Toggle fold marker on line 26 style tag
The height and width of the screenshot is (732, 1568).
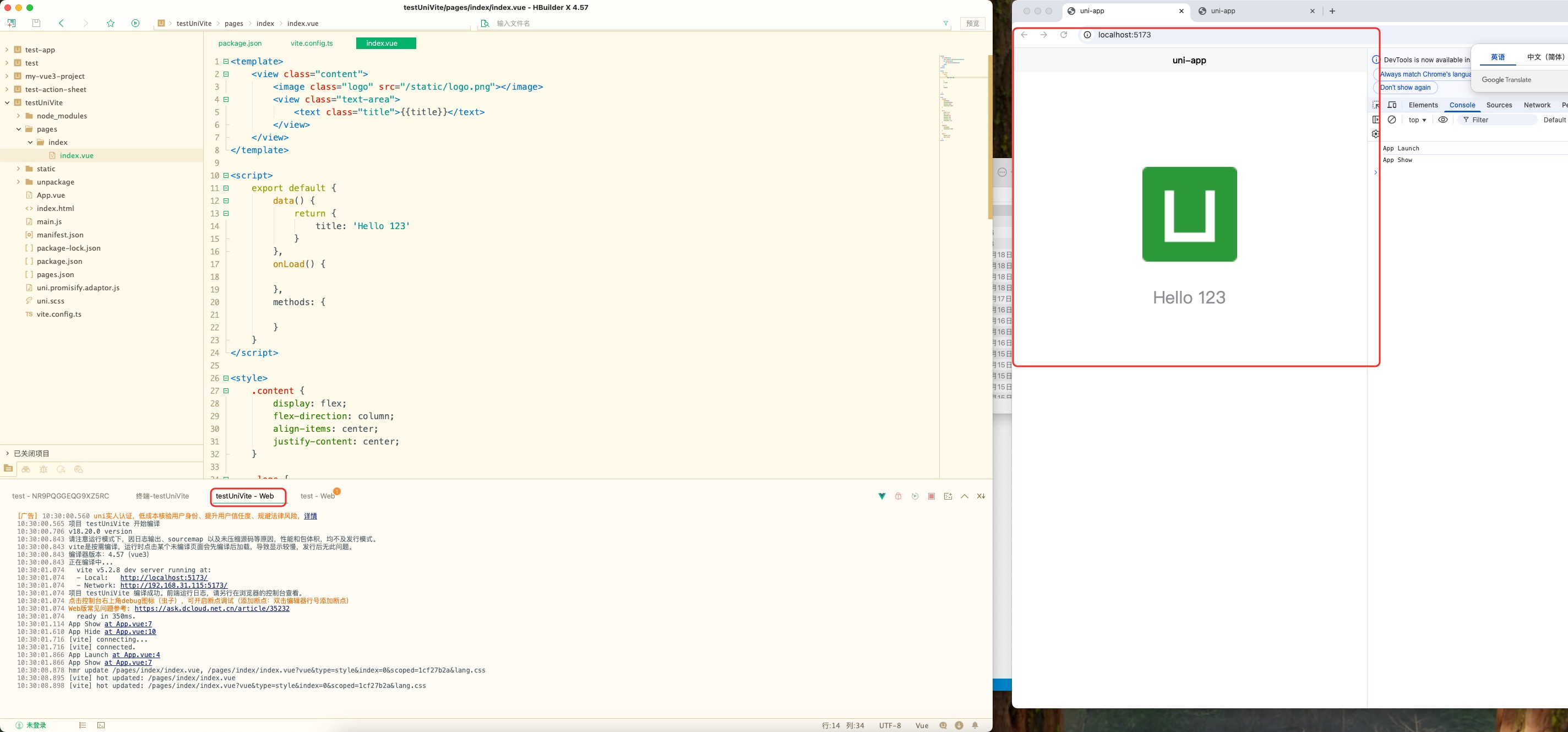226,378
